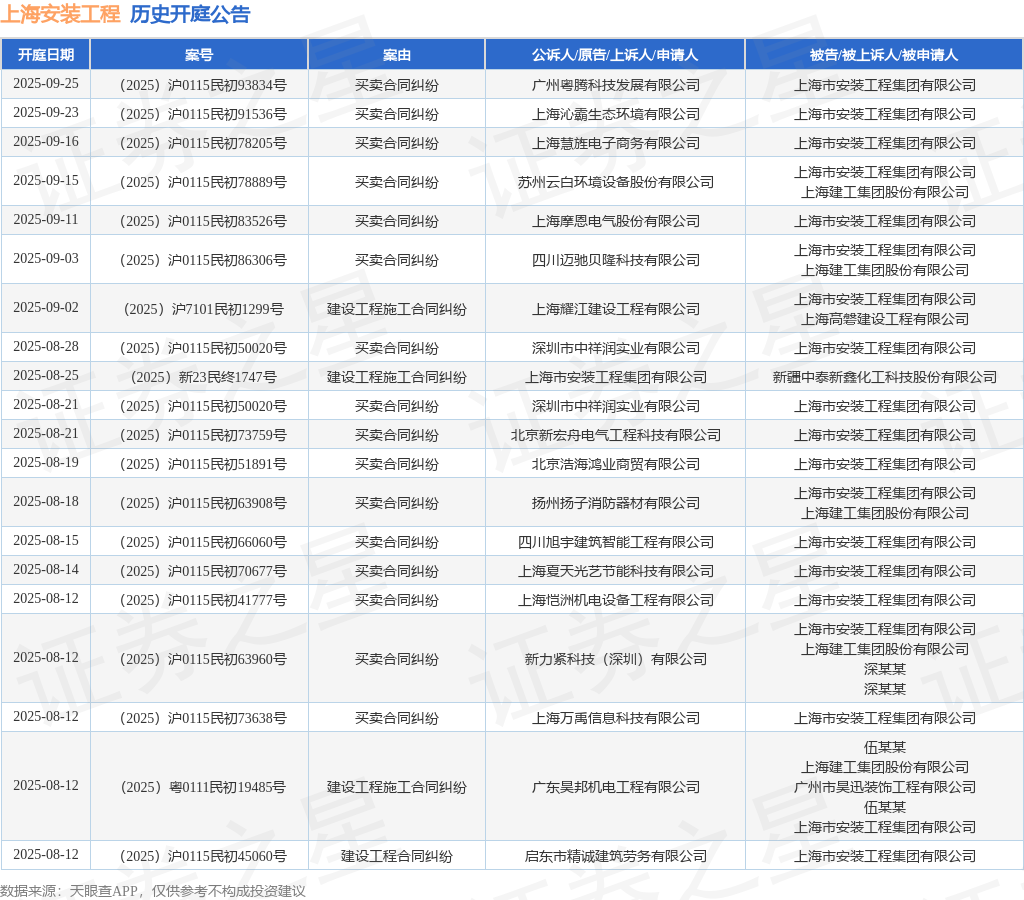
Task: Select the 被告/被上诉人/被申请人 column header
Action: coord(884,55)
